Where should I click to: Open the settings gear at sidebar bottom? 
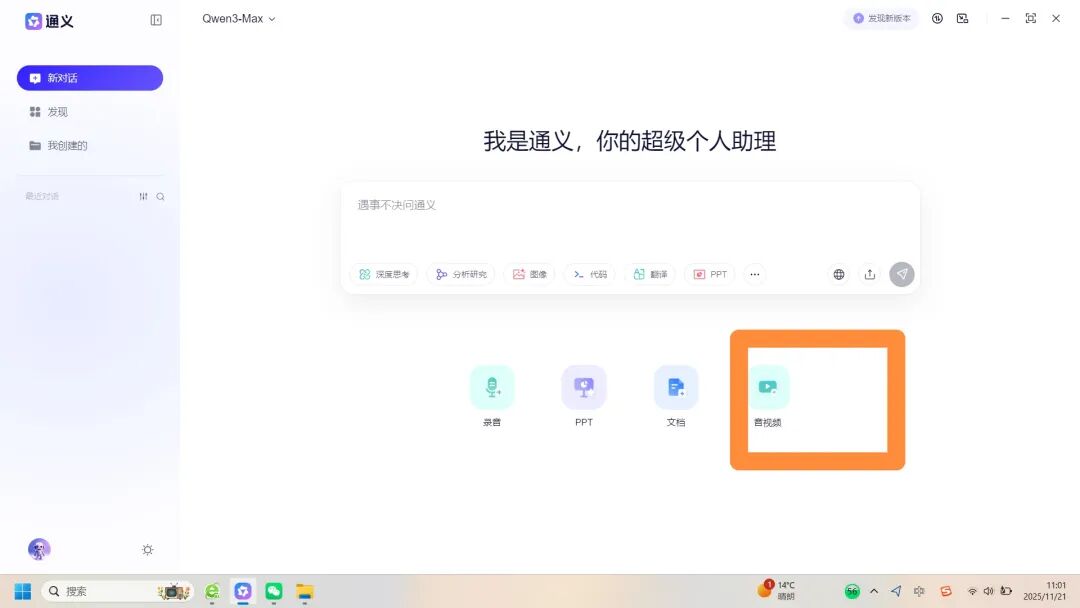147,549
